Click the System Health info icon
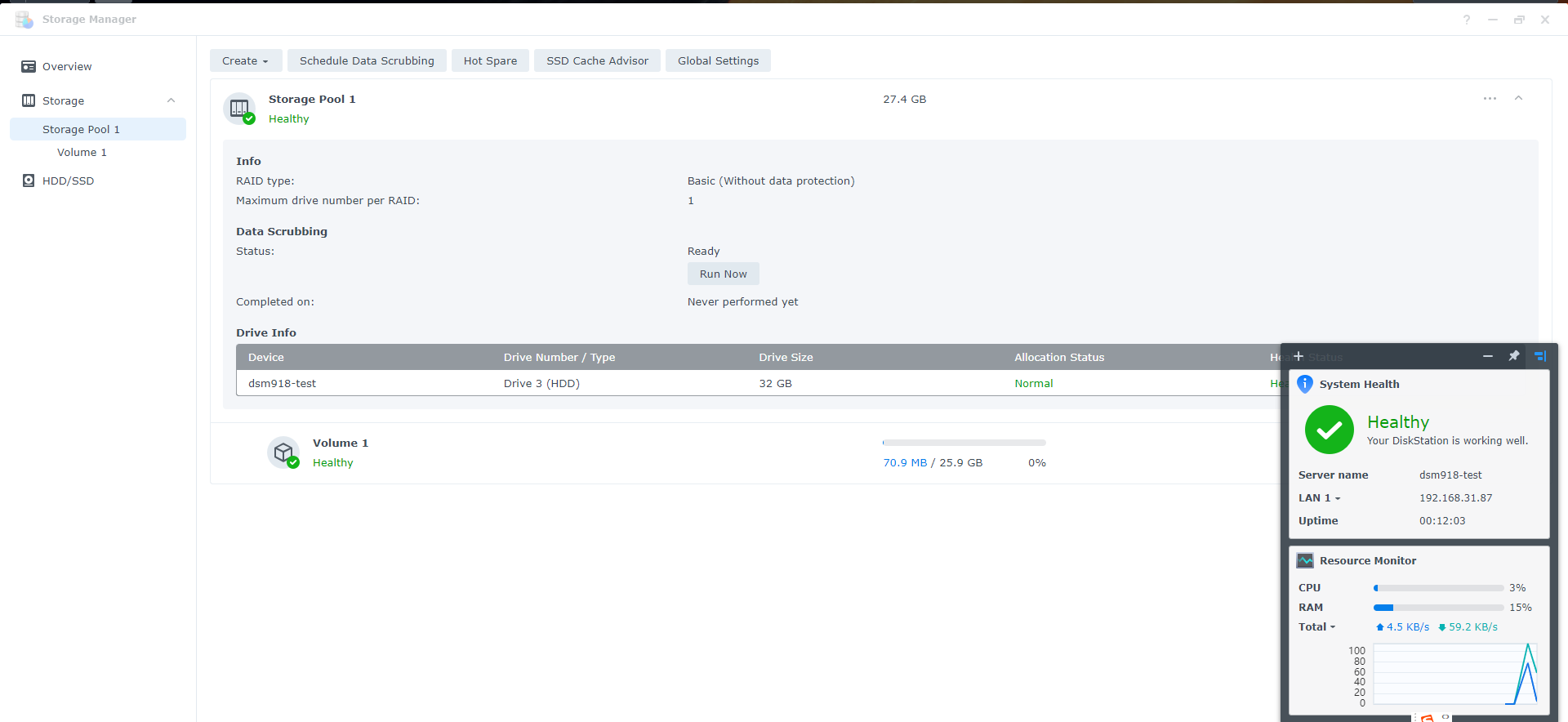 (x=1305, y=384)
